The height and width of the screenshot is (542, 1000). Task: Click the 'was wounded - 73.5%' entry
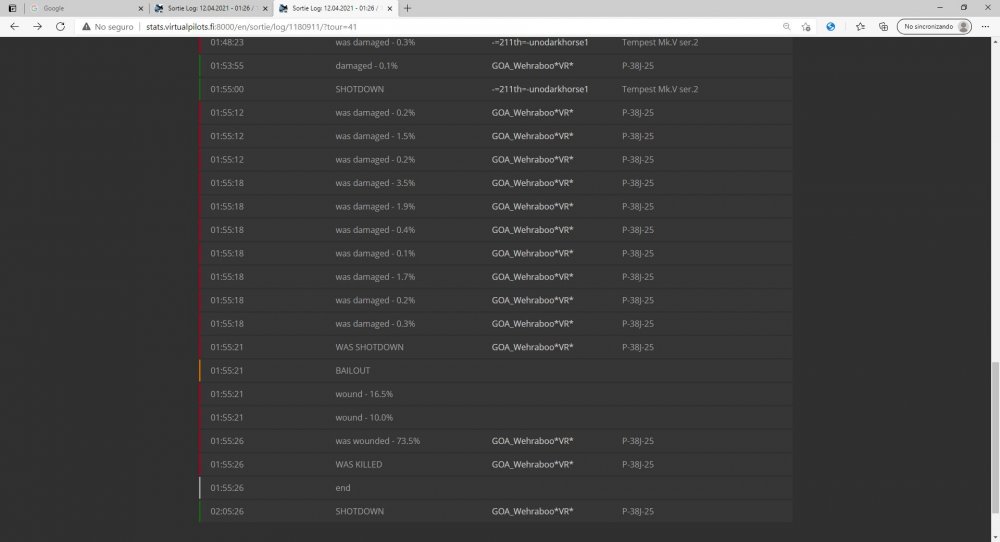point(378,441)
